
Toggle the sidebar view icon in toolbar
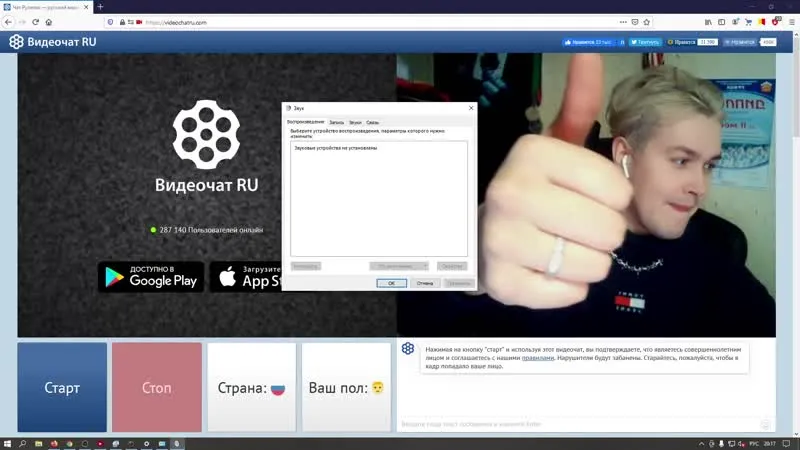tap(721, 22)
